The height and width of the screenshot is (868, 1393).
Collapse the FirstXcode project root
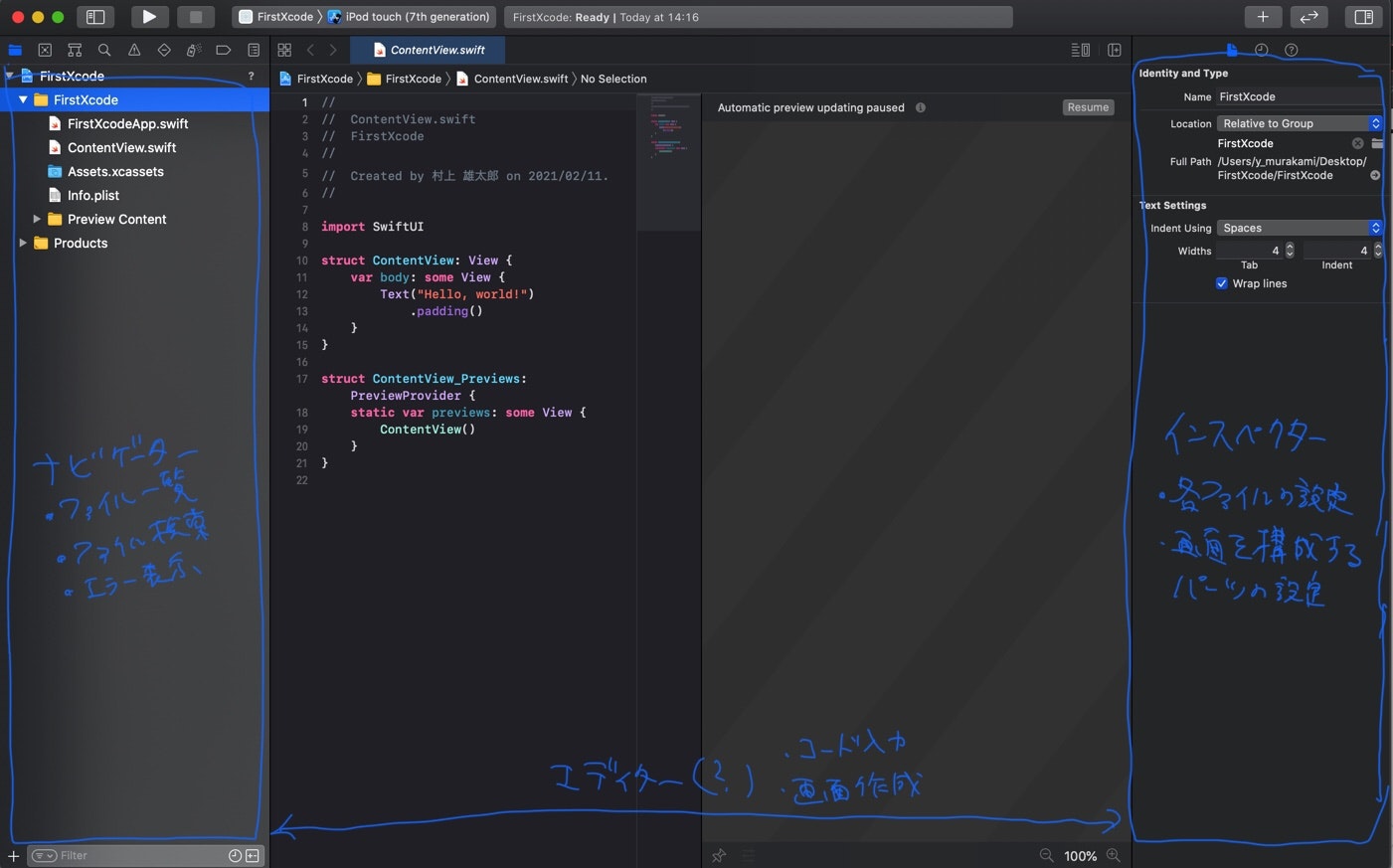[x=10, y=76]
